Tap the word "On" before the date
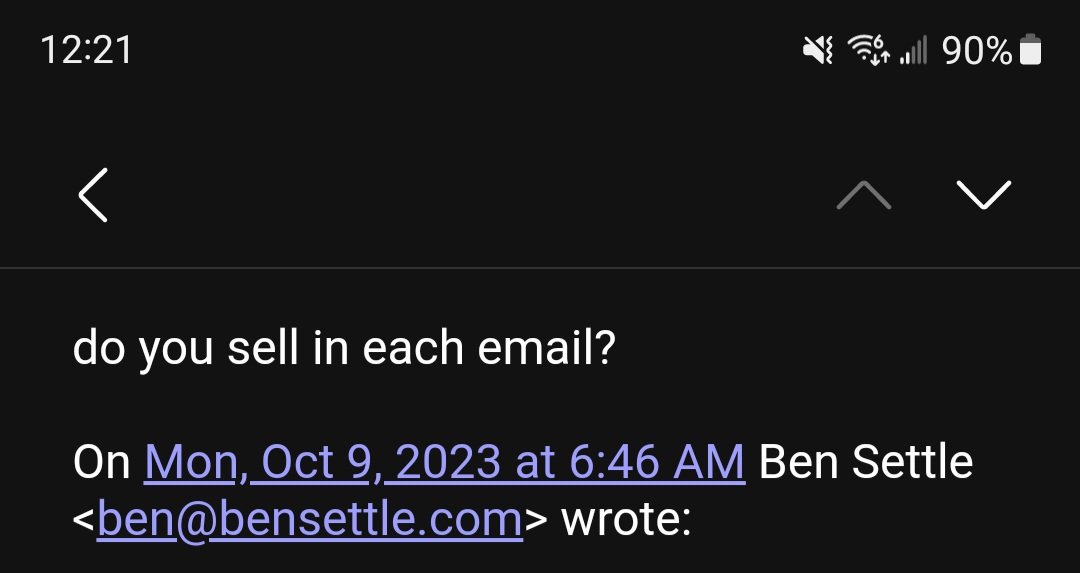 (x=102, y=462)
